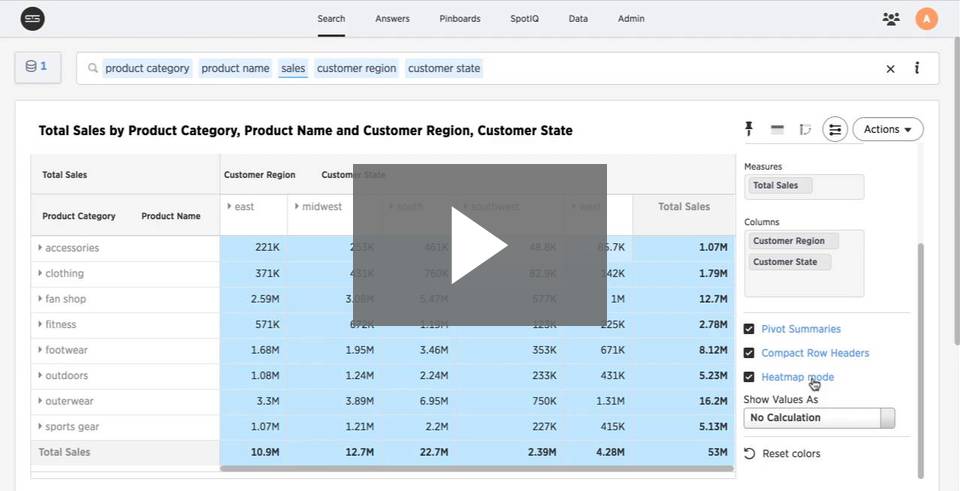Viewport: 960px width, 491px height.
Task: Click the chart type icon
Action: 805,129
